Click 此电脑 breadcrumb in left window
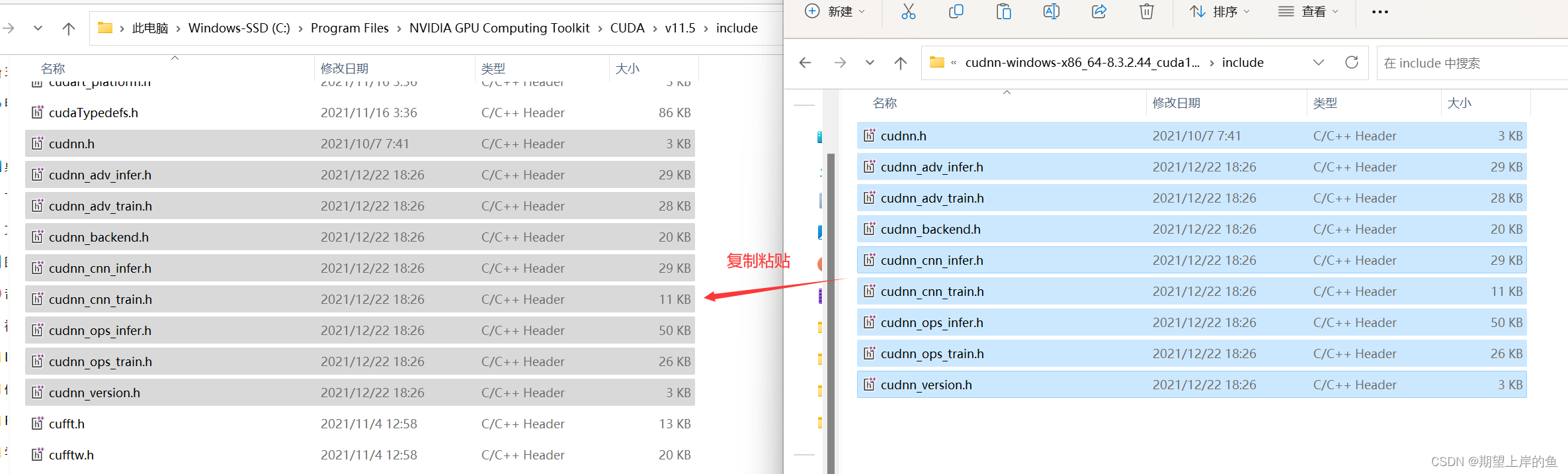The image size is (1568, 474). pyautogui.click(x=150, y=28)
